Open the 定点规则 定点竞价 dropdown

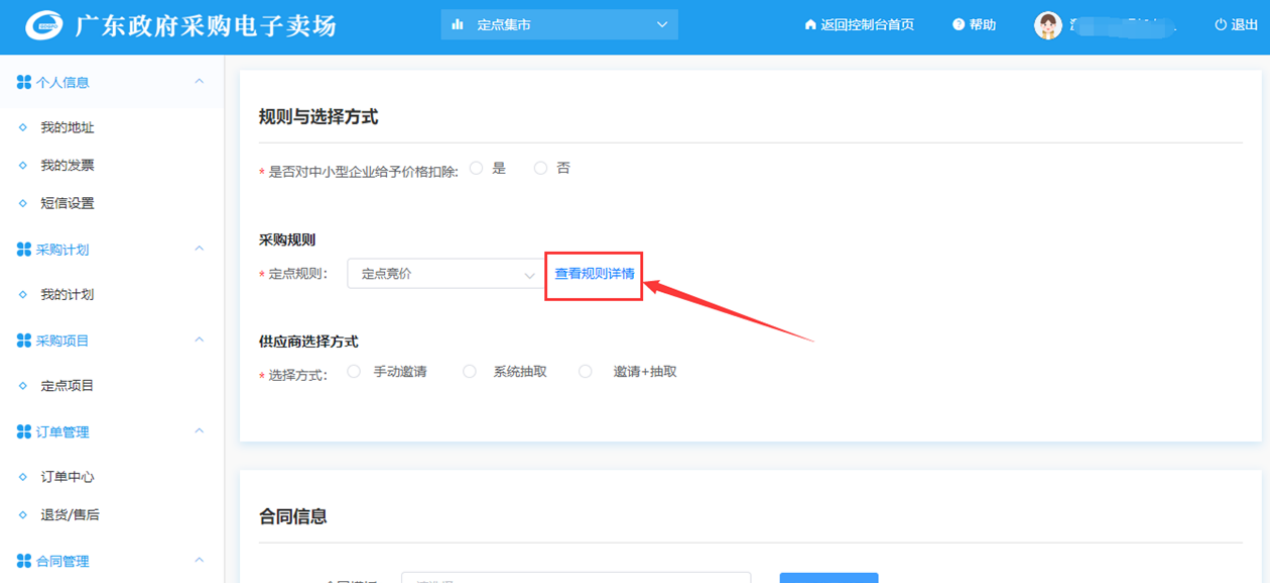444,274
